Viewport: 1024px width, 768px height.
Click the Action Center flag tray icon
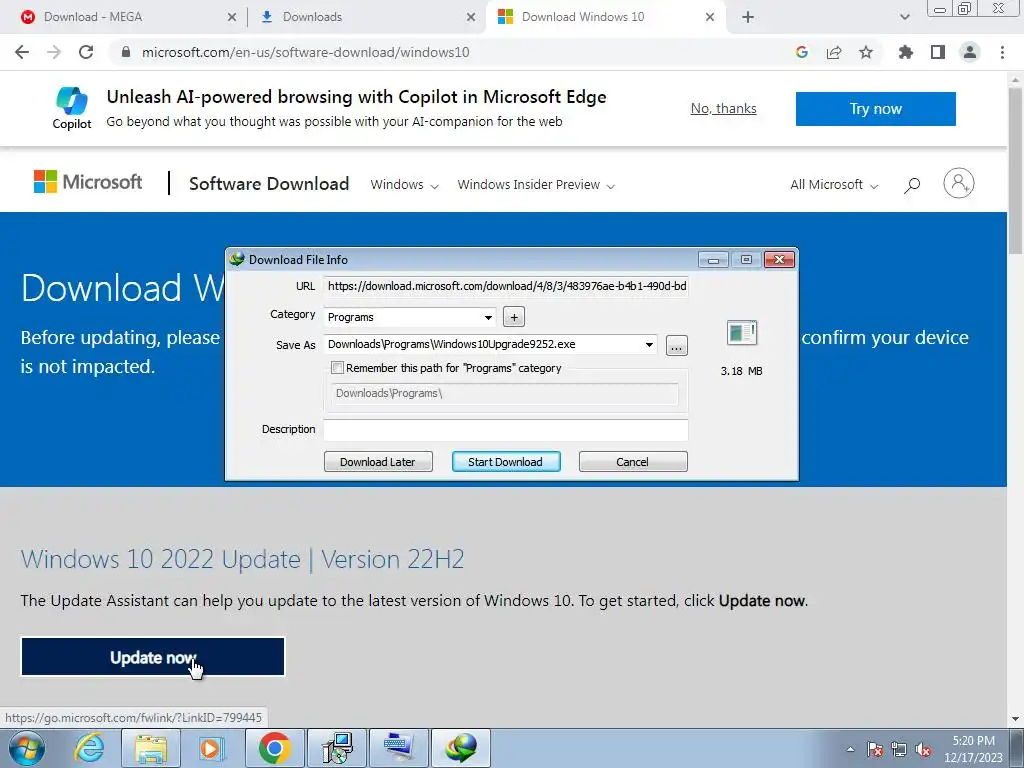tap(875, 750)
